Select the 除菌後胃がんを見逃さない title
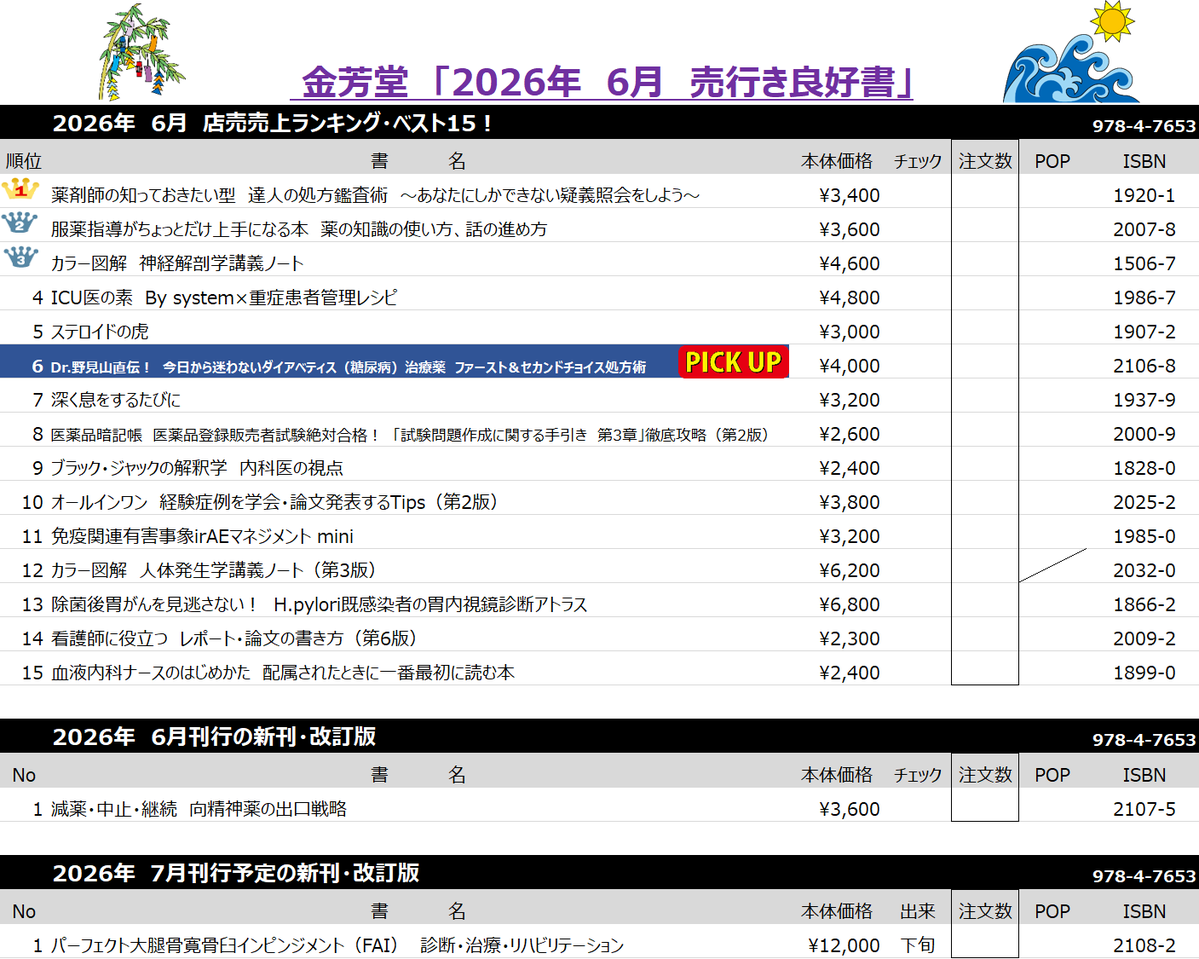This screenshot has height=959, width=1199. coord(319,604)
